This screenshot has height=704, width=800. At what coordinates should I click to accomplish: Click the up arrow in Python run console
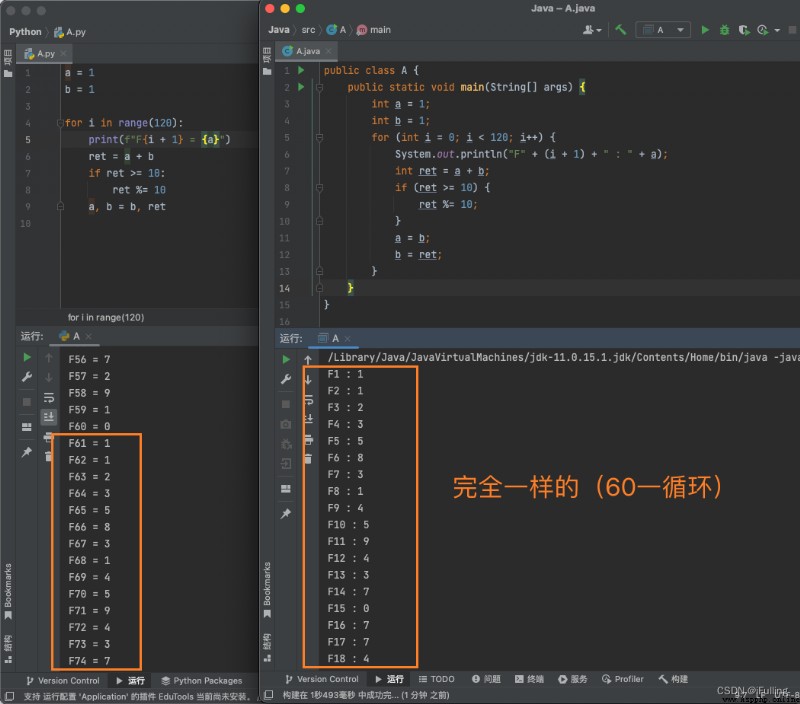click(49, 358)
